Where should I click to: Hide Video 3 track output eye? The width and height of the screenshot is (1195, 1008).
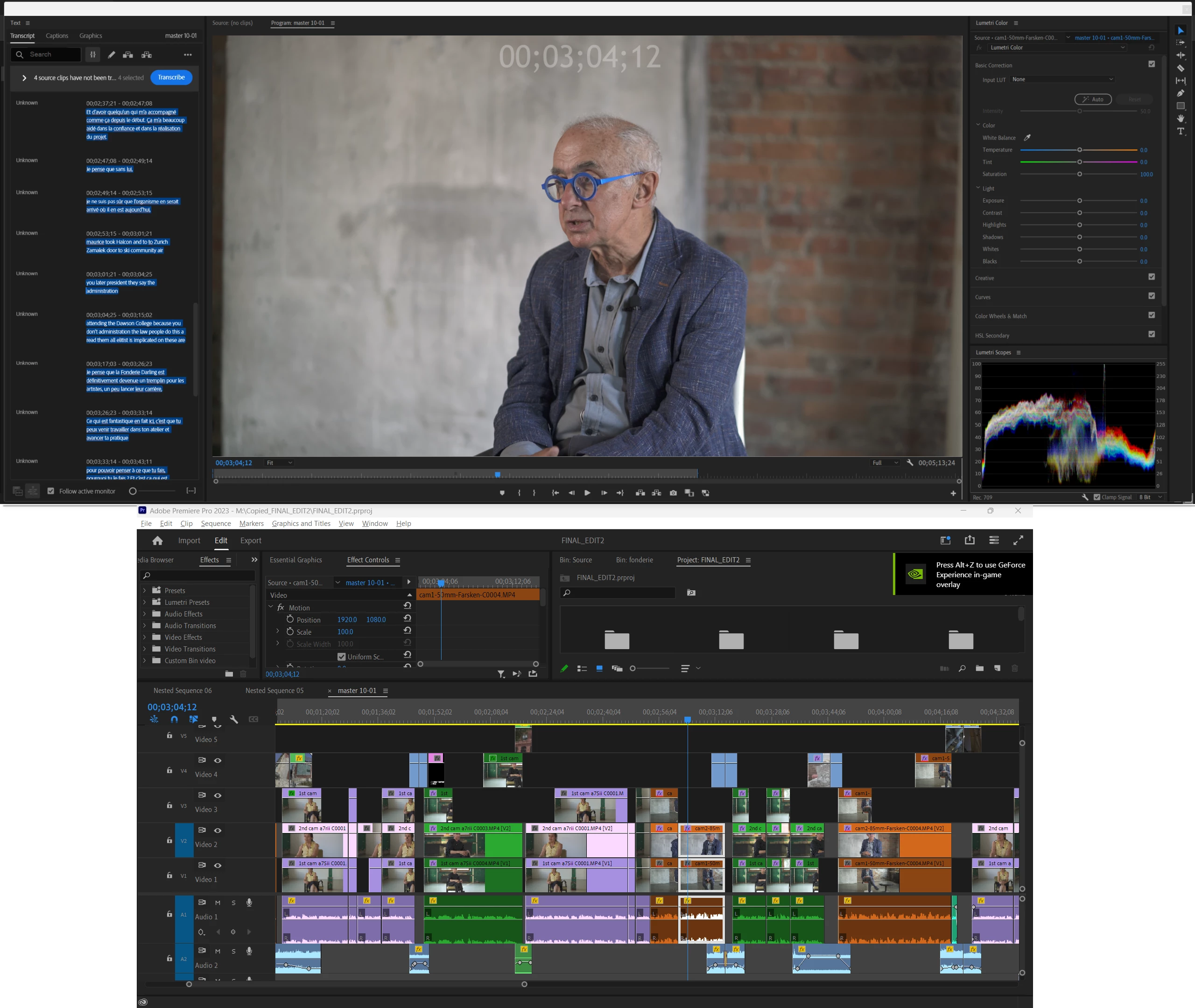point(218,795)
